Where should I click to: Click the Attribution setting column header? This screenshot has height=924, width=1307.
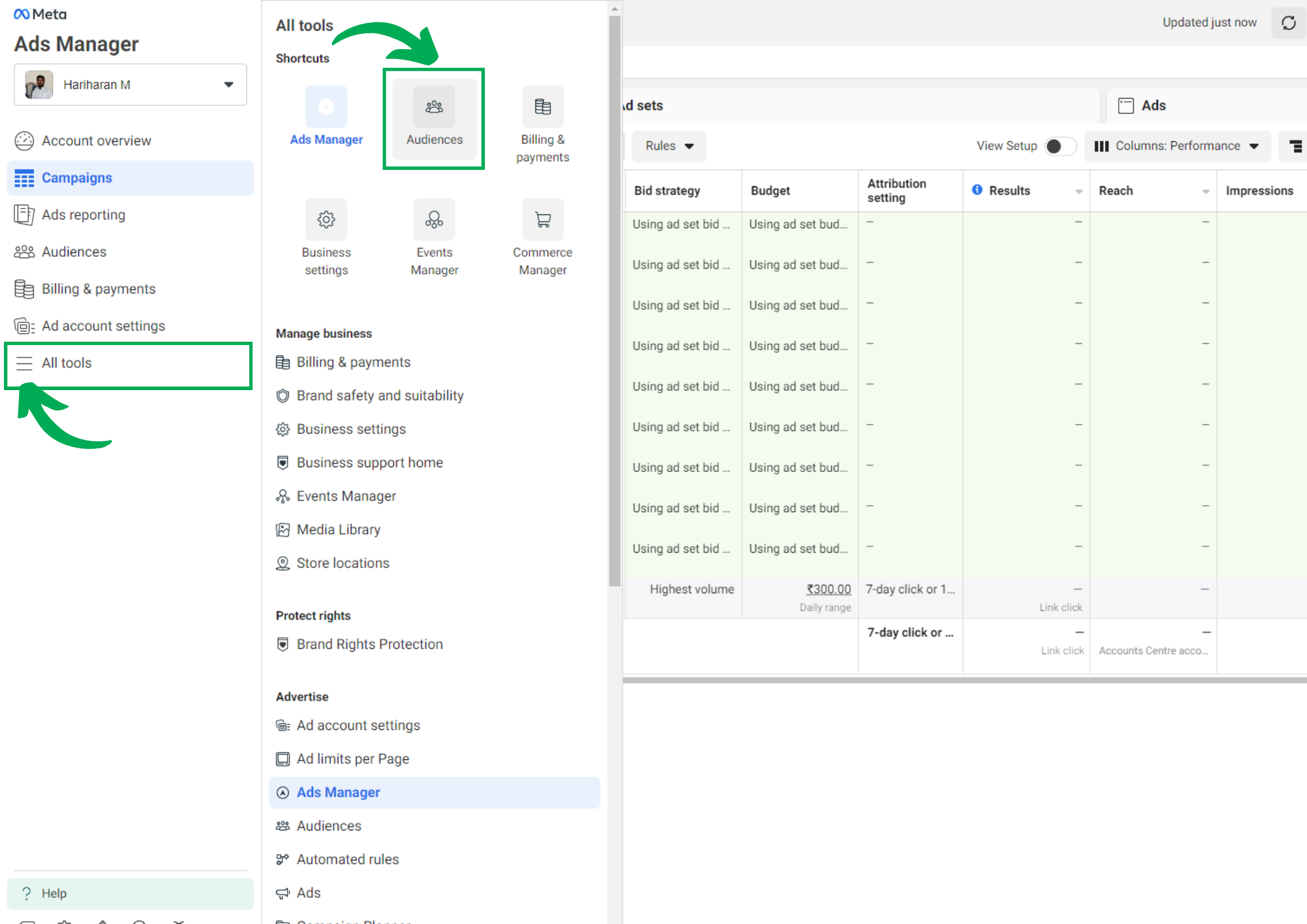click(910, 190)
